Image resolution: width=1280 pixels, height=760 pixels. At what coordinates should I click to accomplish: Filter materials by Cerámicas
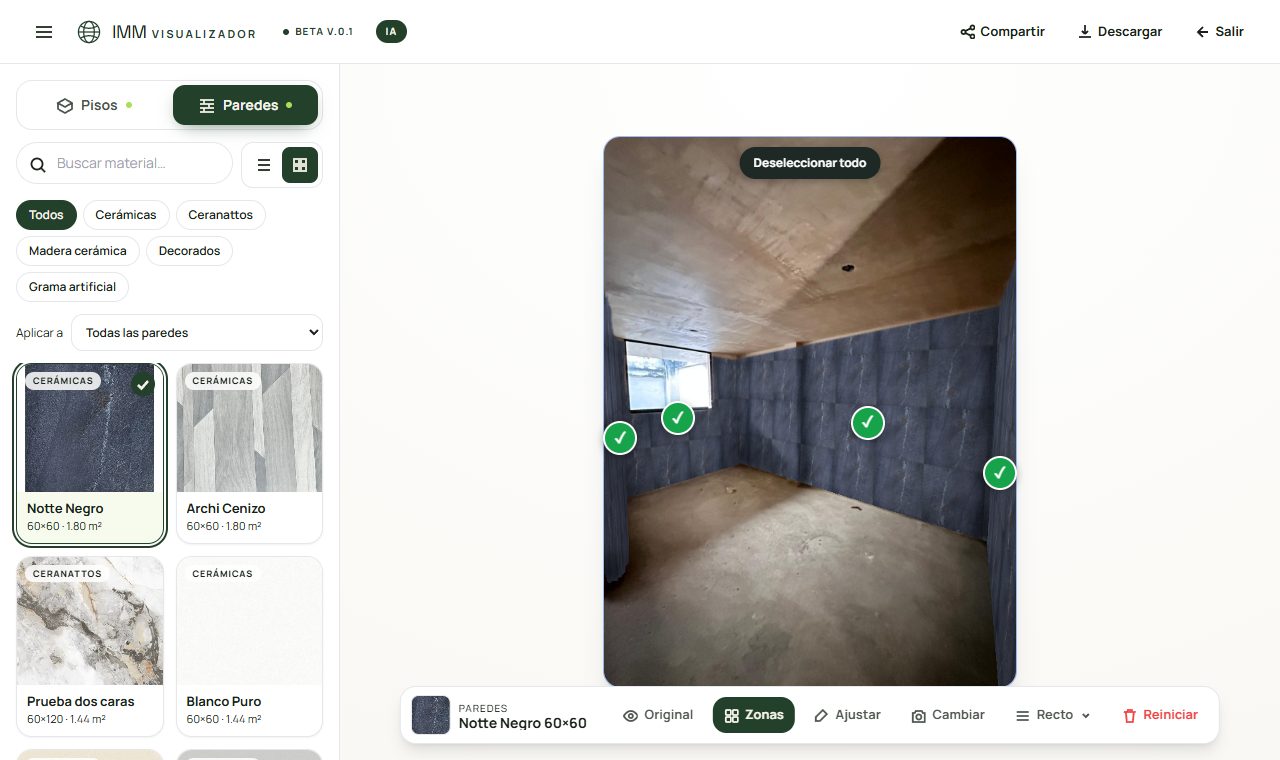coord(126,215)
